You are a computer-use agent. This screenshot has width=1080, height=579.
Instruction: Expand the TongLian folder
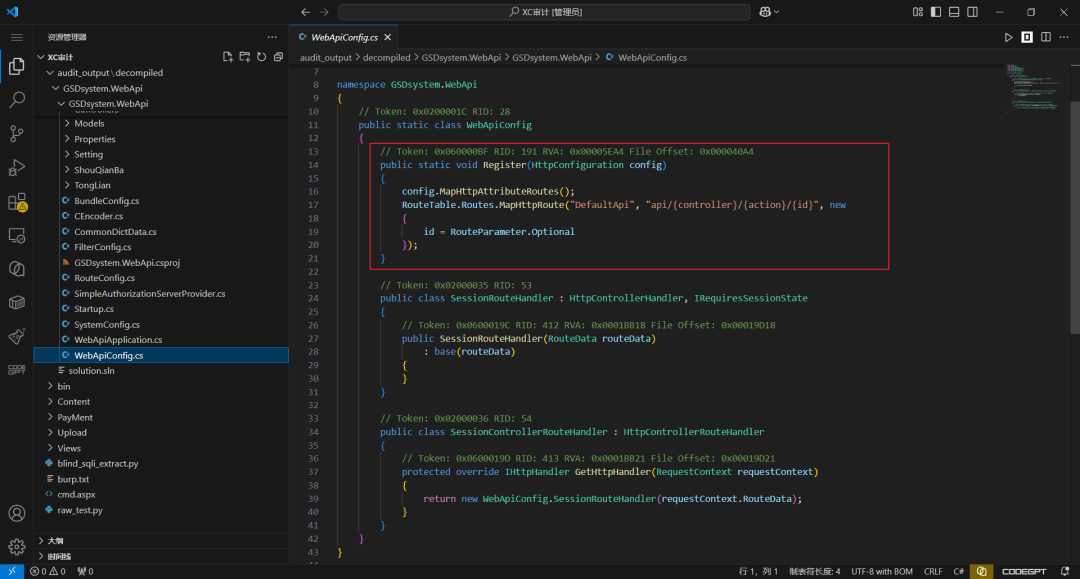click(67, 185)
